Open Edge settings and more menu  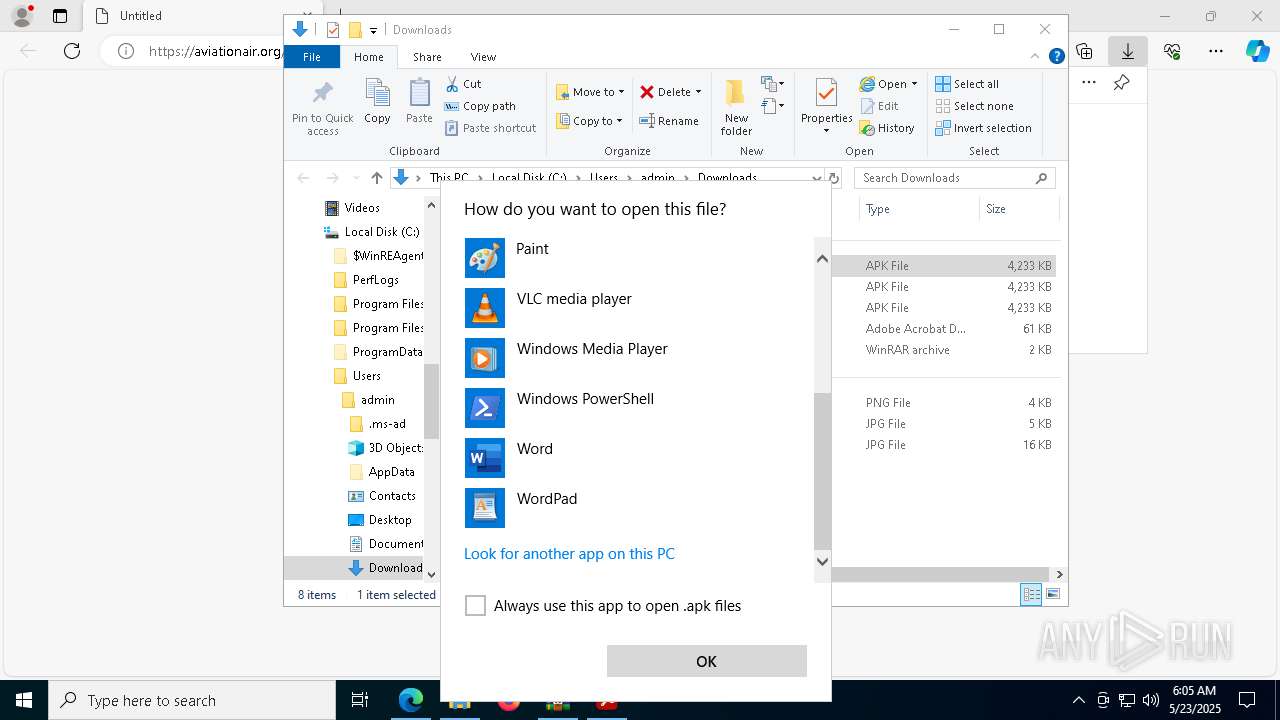coord(1216,51)
